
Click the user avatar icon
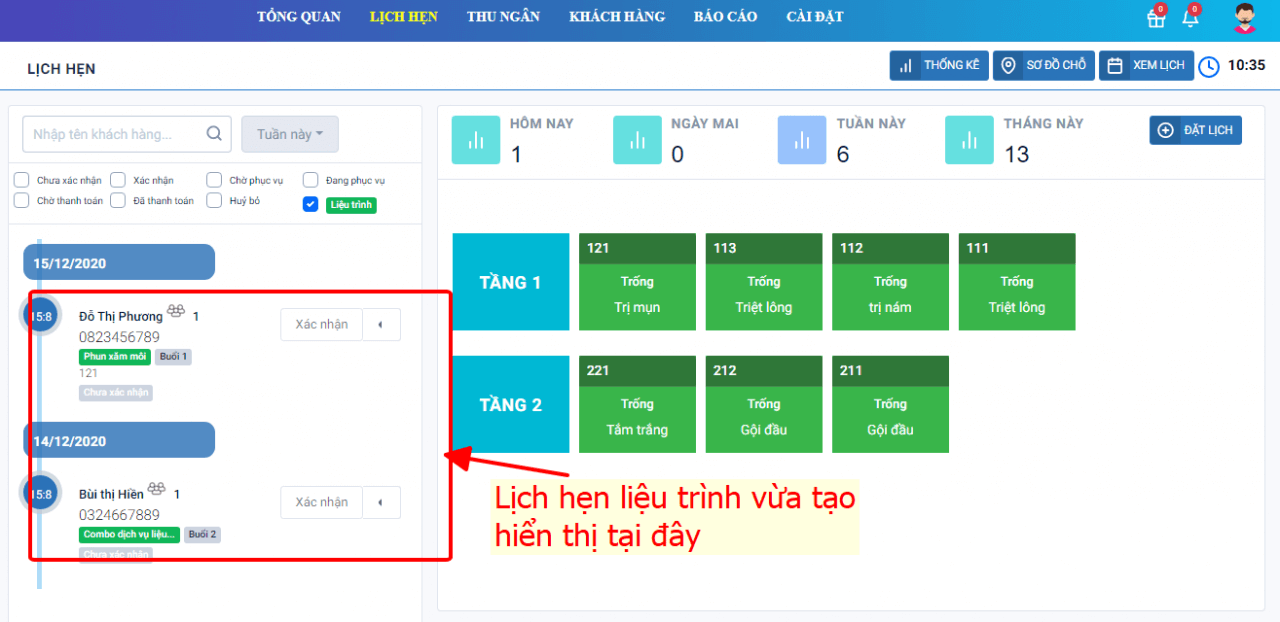pyautogui.click(x=1245, y=18)
